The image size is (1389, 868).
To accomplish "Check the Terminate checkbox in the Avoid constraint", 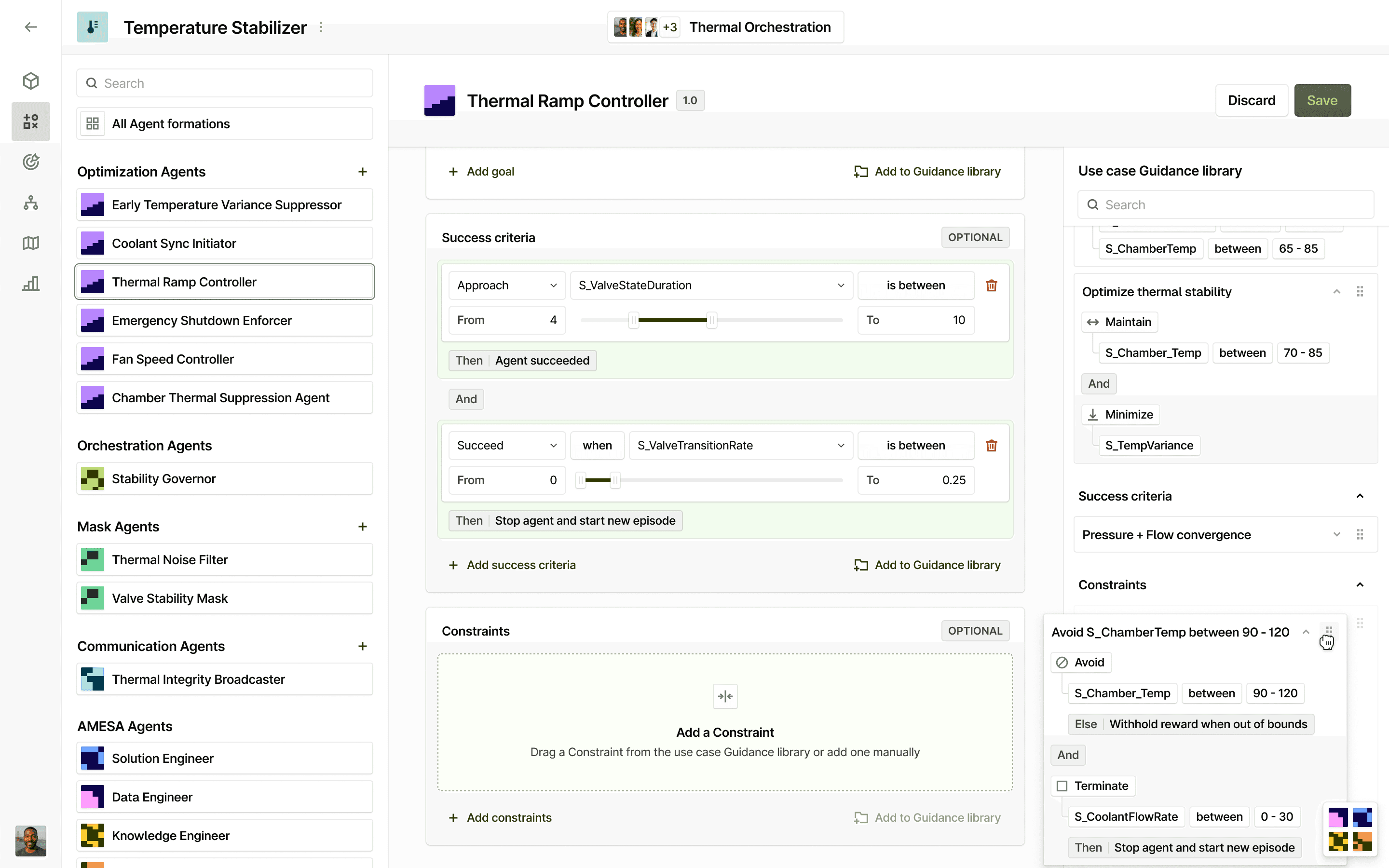I will pyautogui.click(x=1062, y=786).
